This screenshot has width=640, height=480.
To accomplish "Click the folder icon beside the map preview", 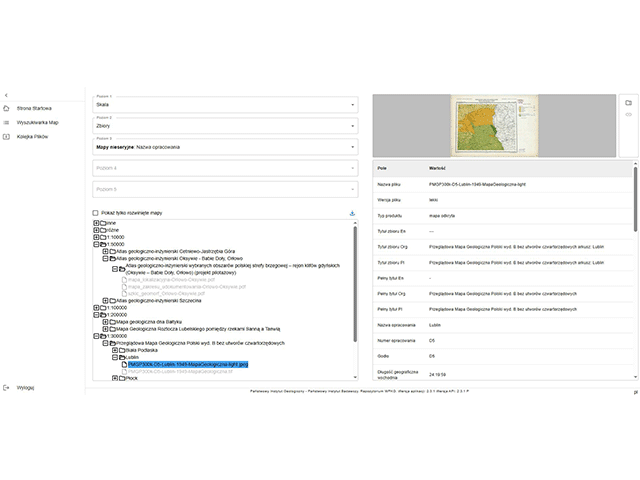I will click(629, 103).
